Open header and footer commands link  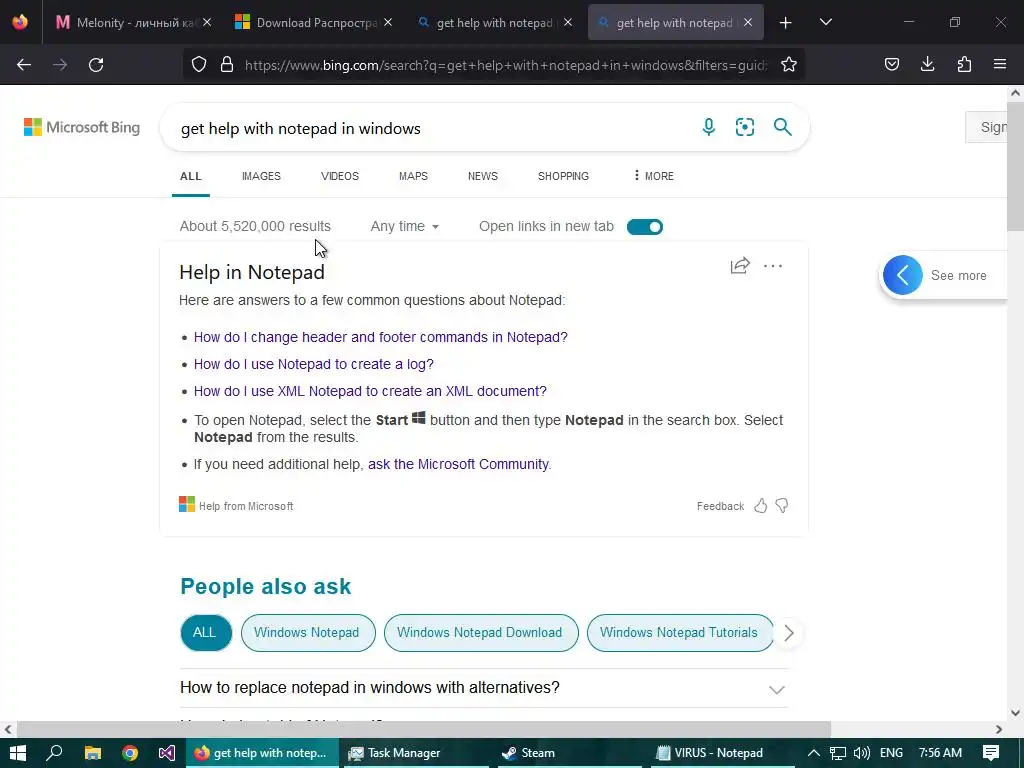[x=381, y=337]
